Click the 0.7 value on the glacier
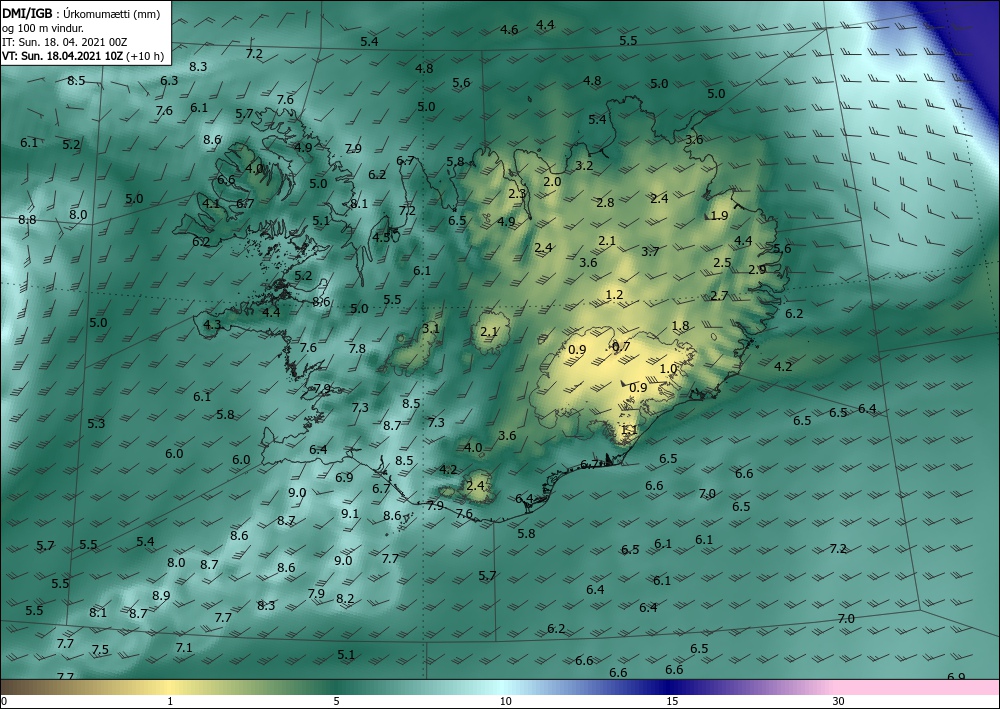The height and width of the screenshot is (709, 1000). 621,346
